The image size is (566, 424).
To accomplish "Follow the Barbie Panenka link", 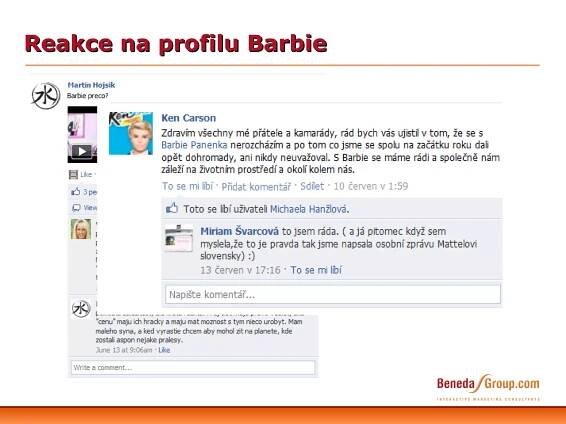I will click(194, 145).
